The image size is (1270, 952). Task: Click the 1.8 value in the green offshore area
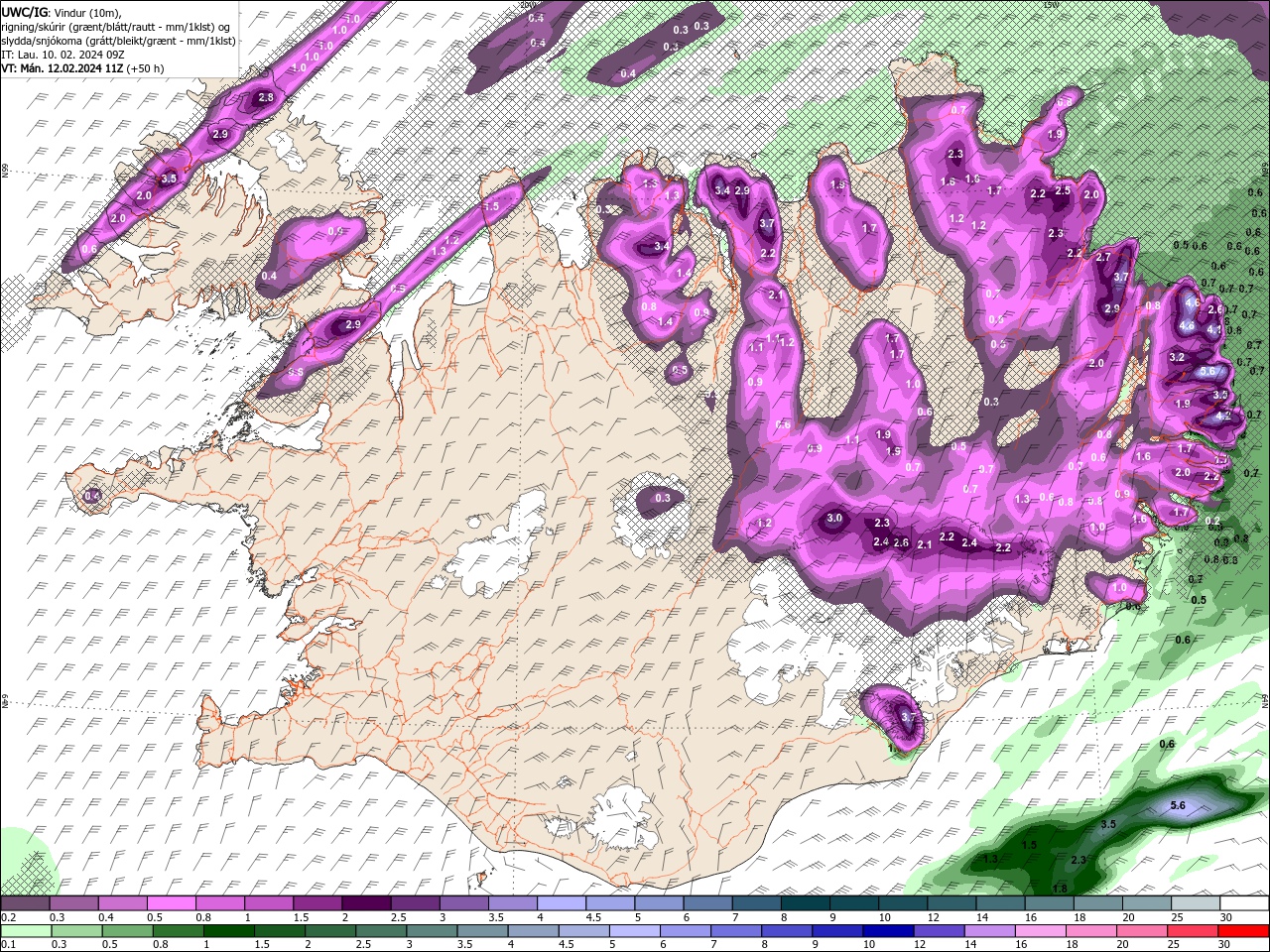tap(1060, 888)
